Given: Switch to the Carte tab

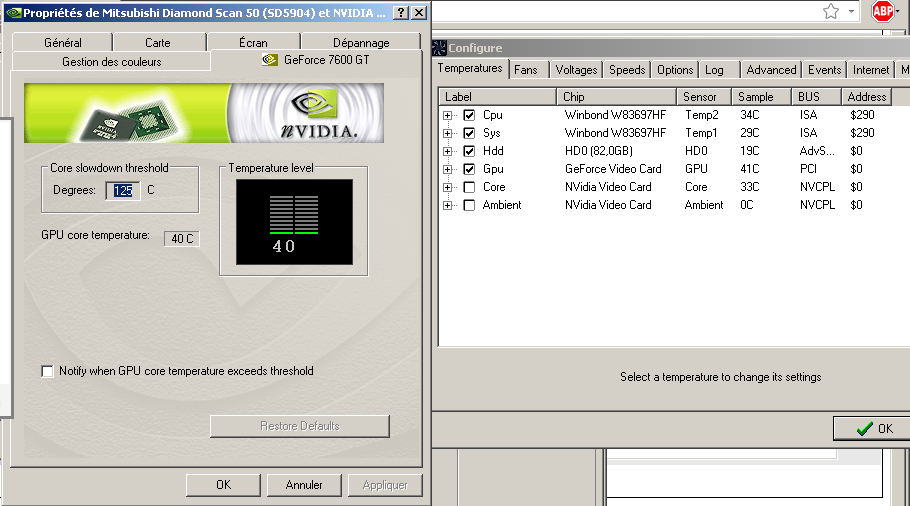Looking at the screenshot, I should click(158, 42).
